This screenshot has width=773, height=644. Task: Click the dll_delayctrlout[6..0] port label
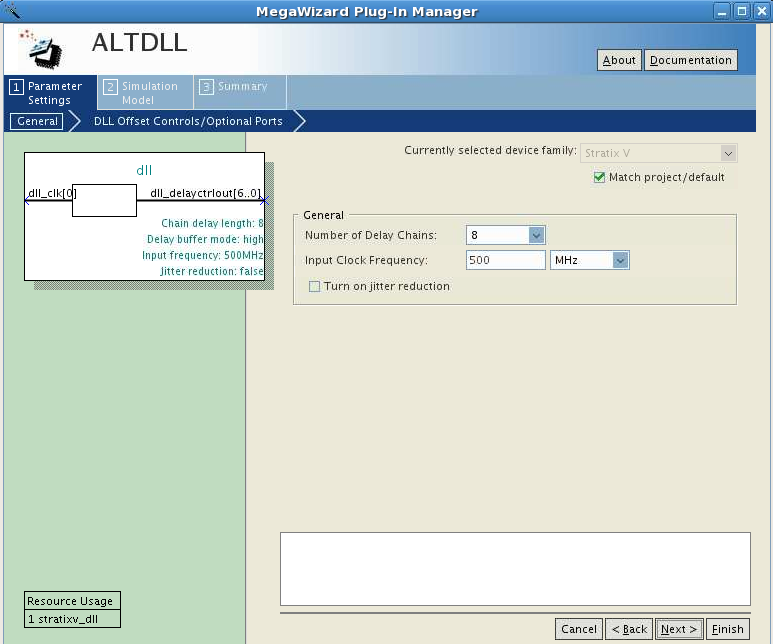(x=206, y=193)
